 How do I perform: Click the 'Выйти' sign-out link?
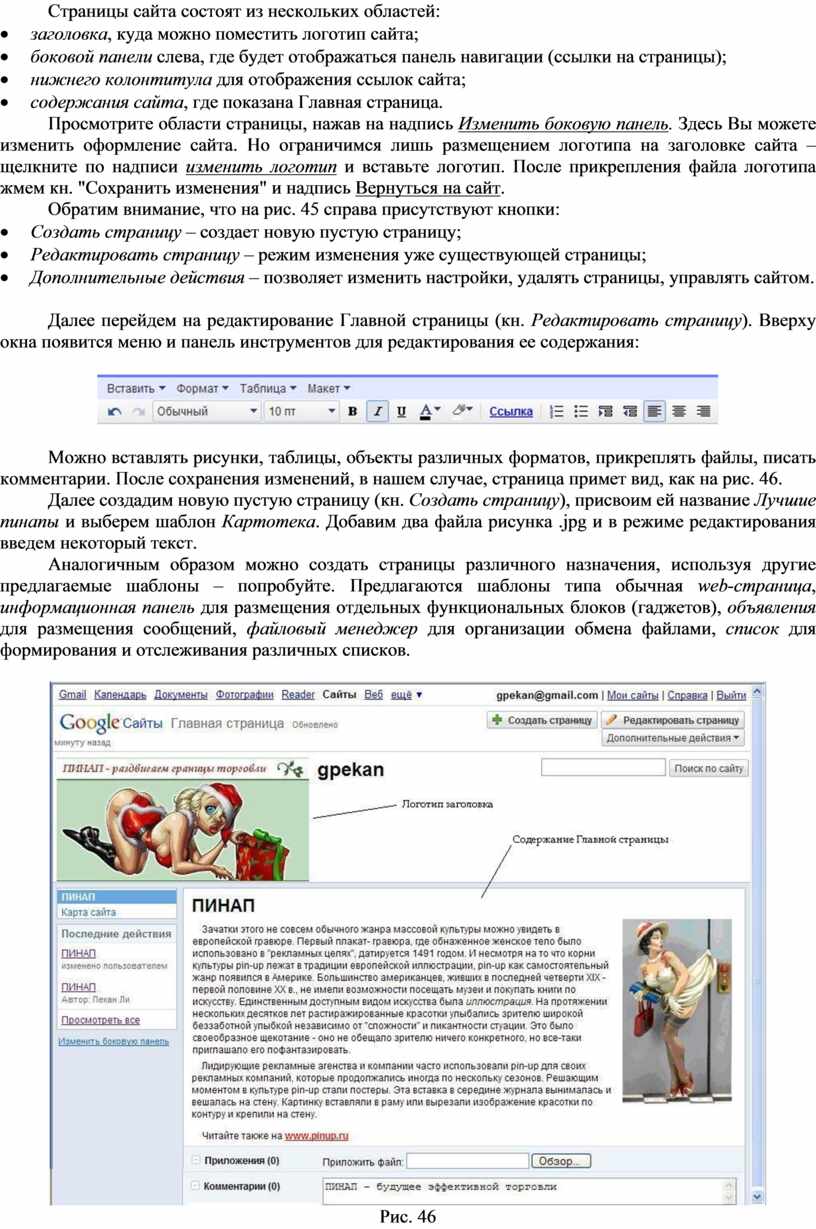click(x=732, y=695)
